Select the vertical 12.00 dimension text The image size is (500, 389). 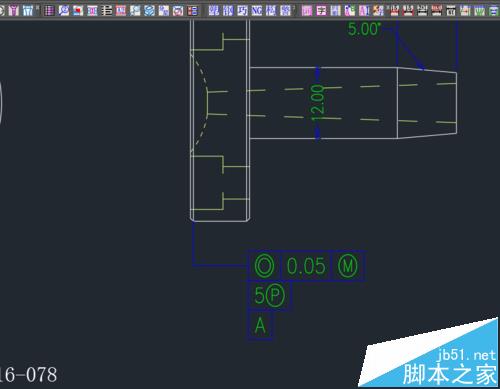317,102
